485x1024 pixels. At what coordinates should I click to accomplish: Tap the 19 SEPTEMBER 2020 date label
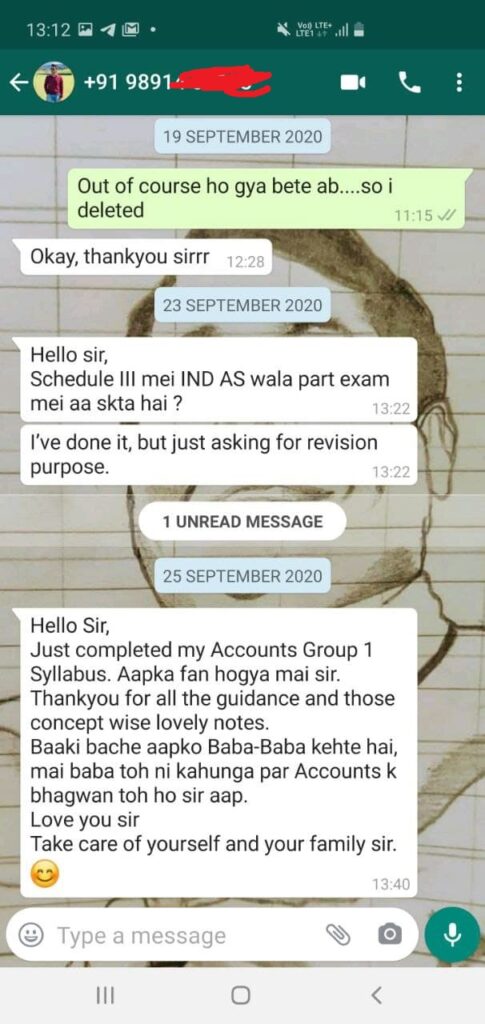pos(242,137)
